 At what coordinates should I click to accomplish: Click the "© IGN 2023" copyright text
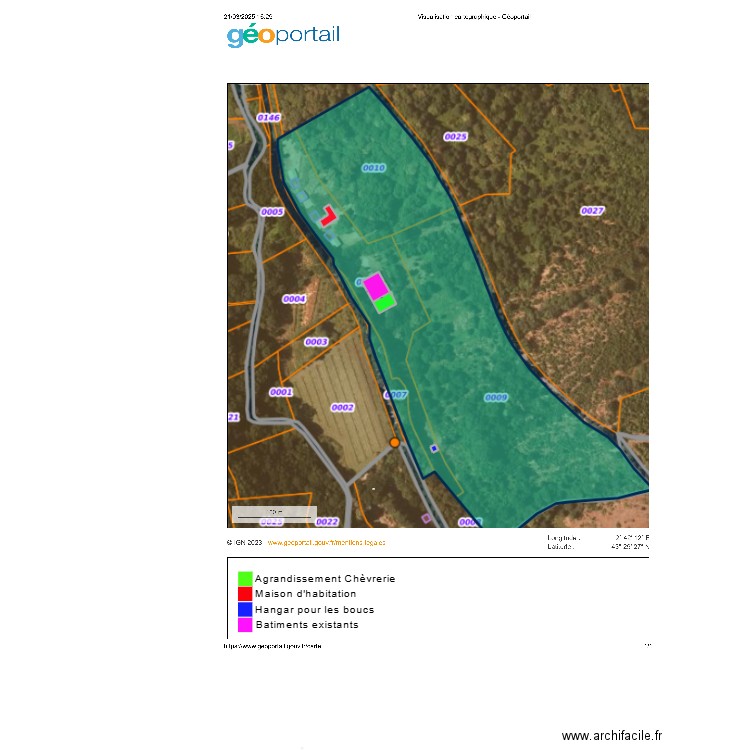pos(244,542)
